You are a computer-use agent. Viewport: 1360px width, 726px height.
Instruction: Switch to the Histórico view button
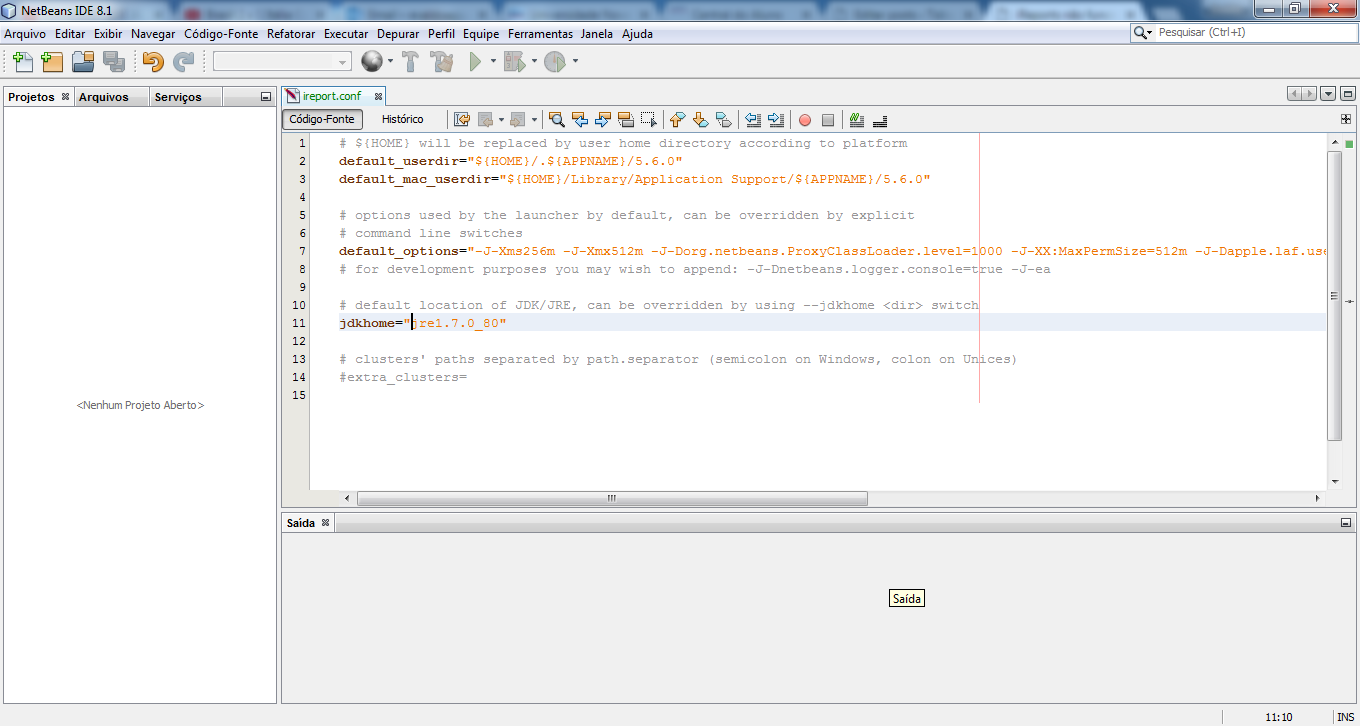tap(402, 119)
